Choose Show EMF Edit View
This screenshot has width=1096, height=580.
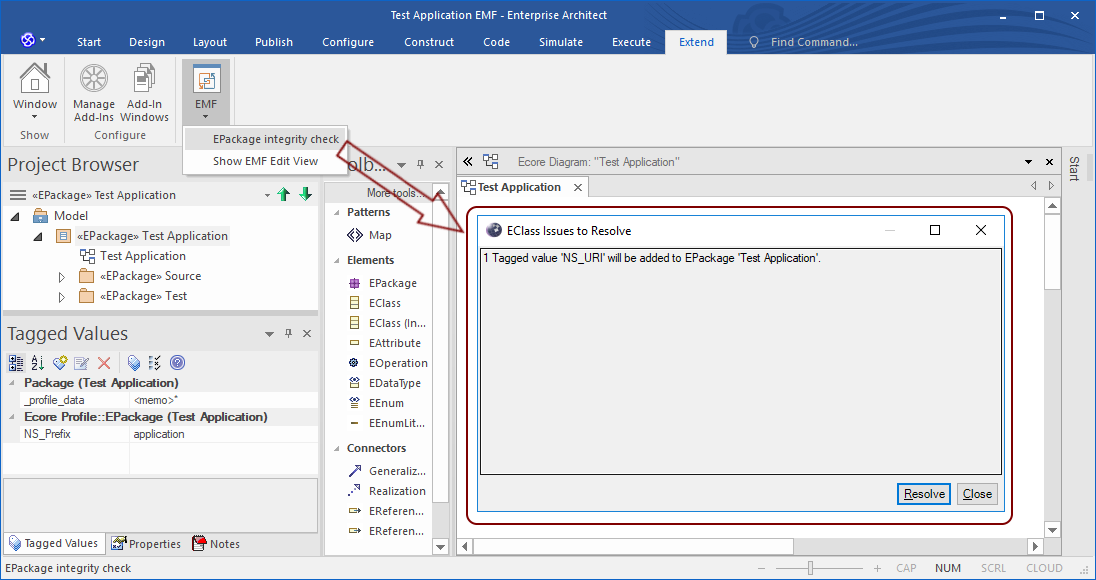coord(266,161)
